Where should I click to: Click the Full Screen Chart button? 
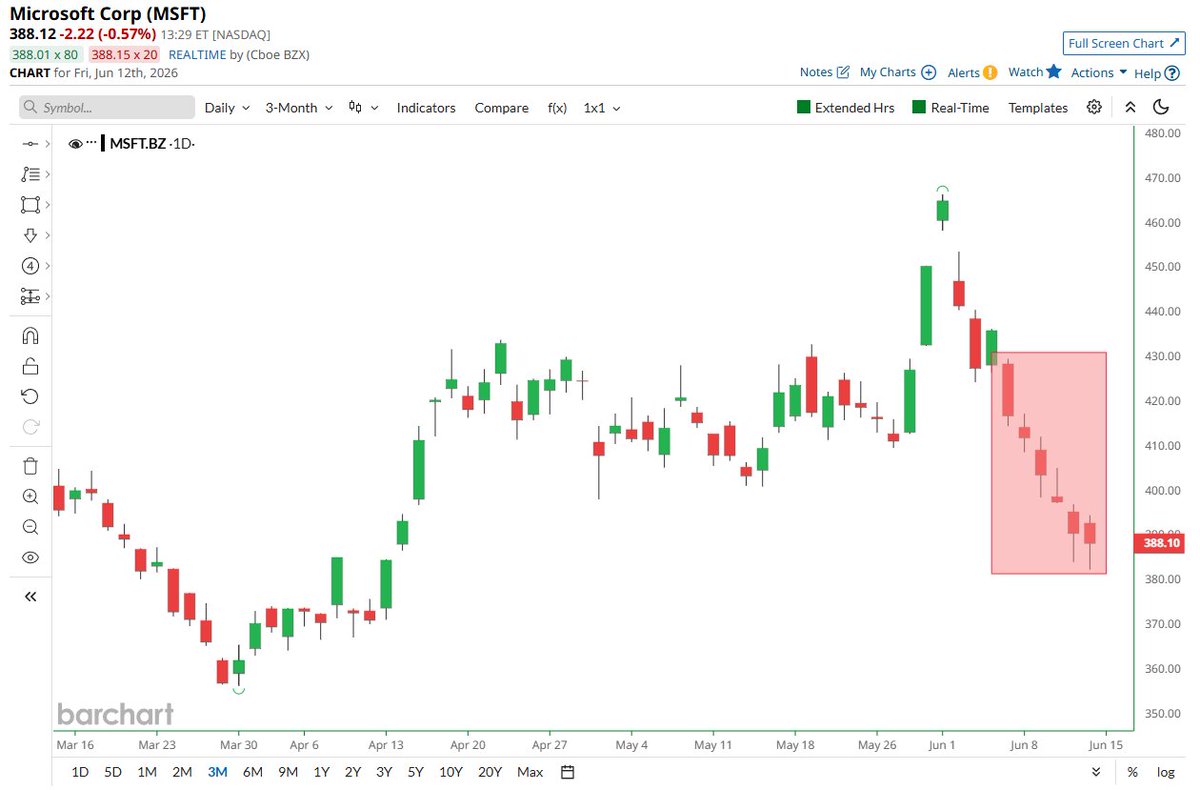[1125, 43]
